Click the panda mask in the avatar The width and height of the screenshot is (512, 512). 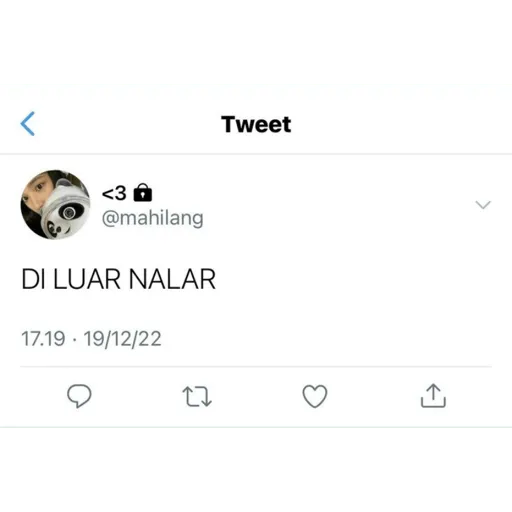pos(64,210)
